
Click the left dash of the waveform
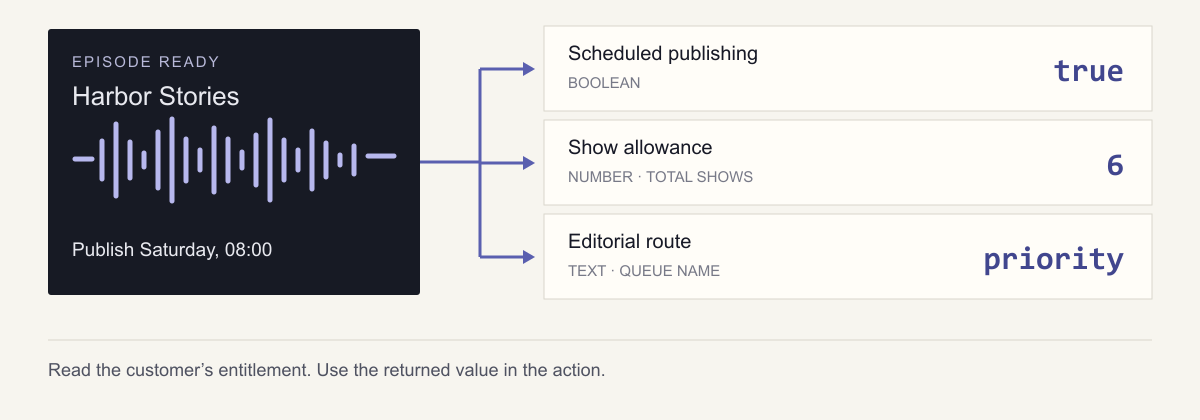84,158
